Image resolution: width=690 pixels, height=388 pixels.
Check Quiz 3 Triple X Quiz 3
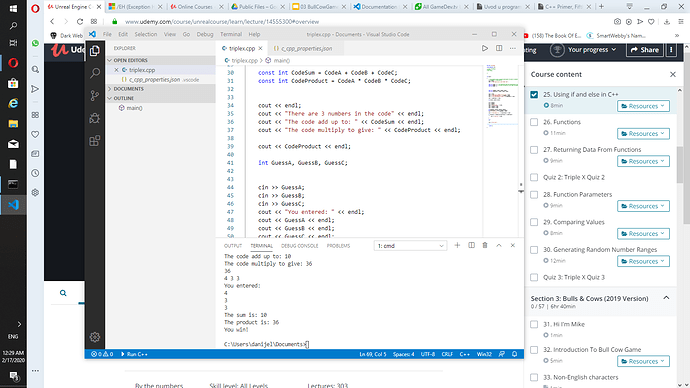[534, 277]
